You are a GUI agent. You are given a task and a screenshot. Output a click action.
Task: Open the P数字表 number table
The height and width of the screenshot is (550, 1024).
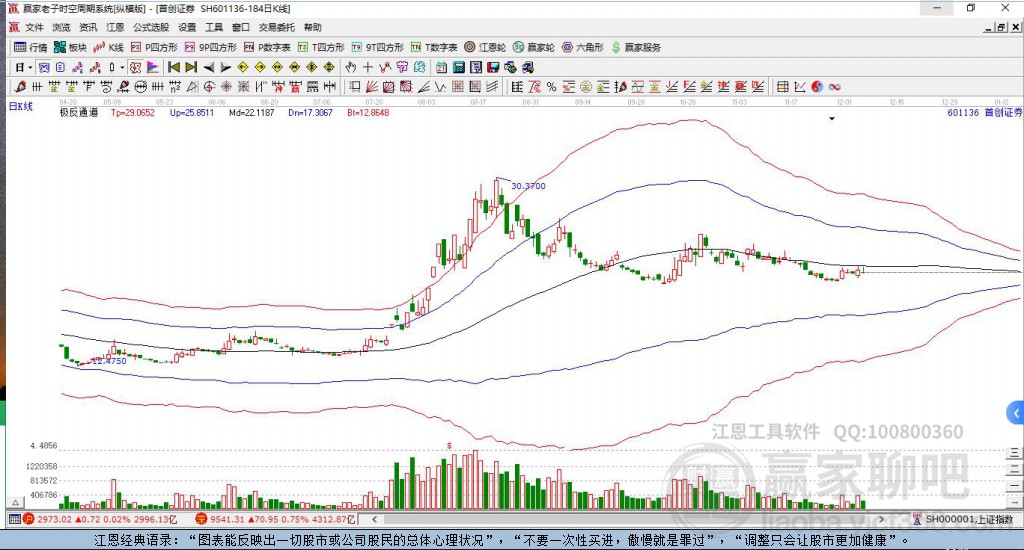267,47
